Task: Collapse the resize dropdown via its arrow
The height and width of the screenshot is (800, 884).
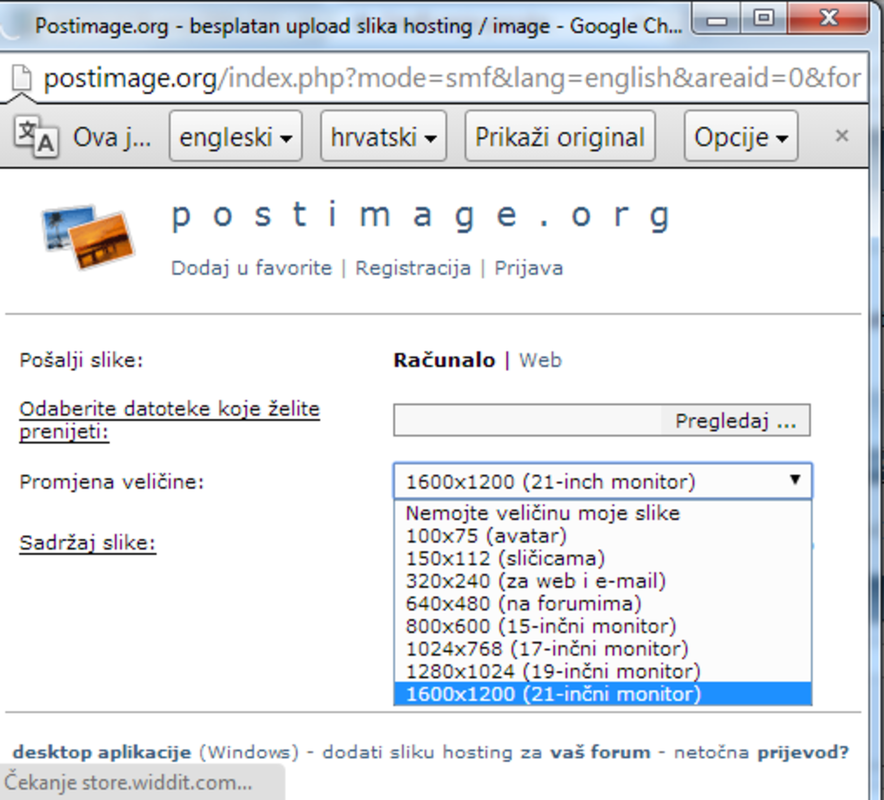Action: 795,480
